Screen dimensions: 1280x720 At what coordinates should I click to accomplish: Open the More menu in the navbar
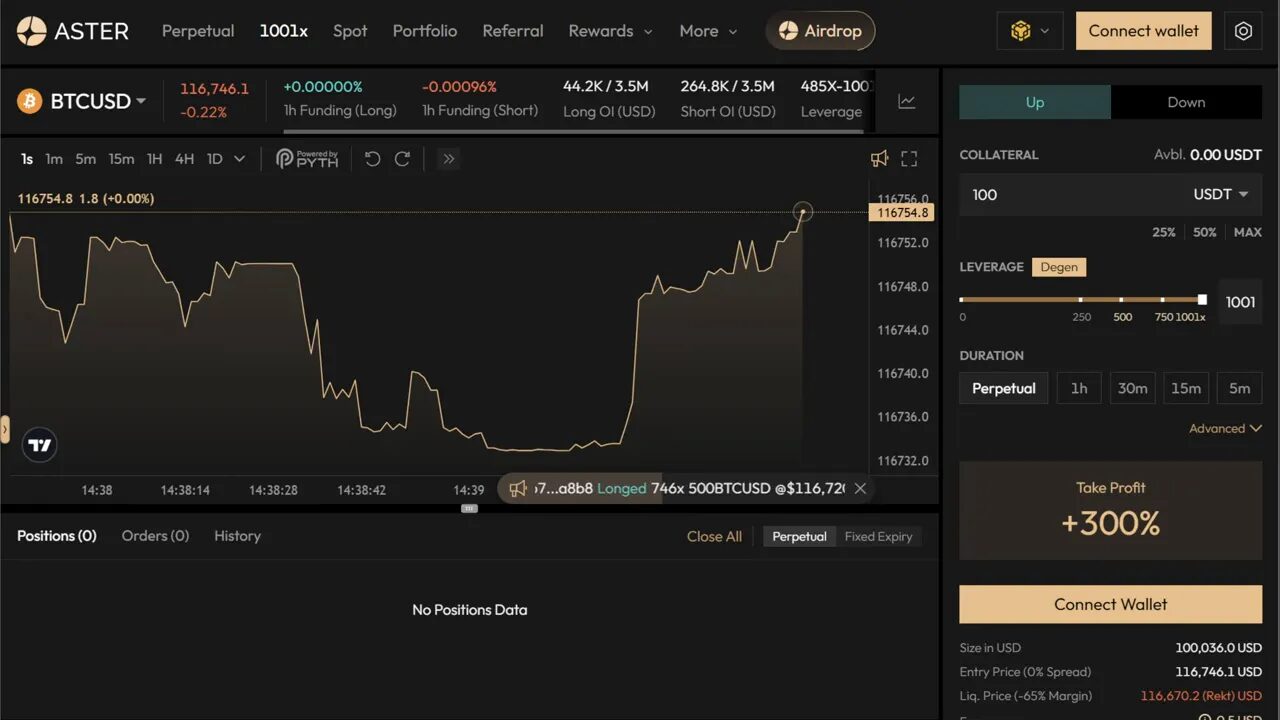click(x=707, y=31)
